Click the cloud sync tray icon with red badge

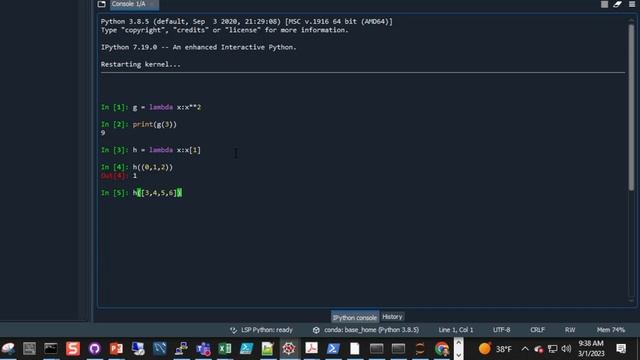539,349
